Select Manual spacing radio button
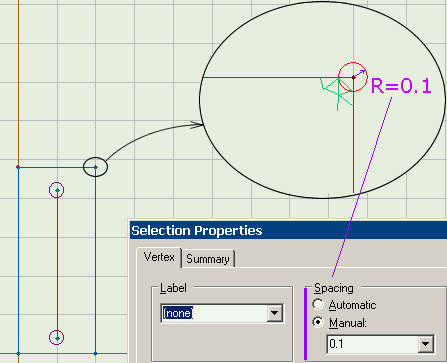 point(318,322)
